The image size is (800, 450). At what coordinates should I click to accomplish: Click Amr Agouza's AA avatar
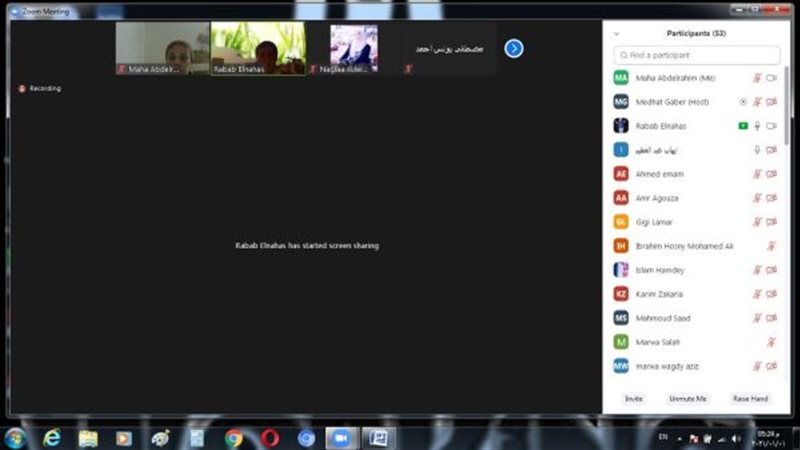[x=621, y=198]
